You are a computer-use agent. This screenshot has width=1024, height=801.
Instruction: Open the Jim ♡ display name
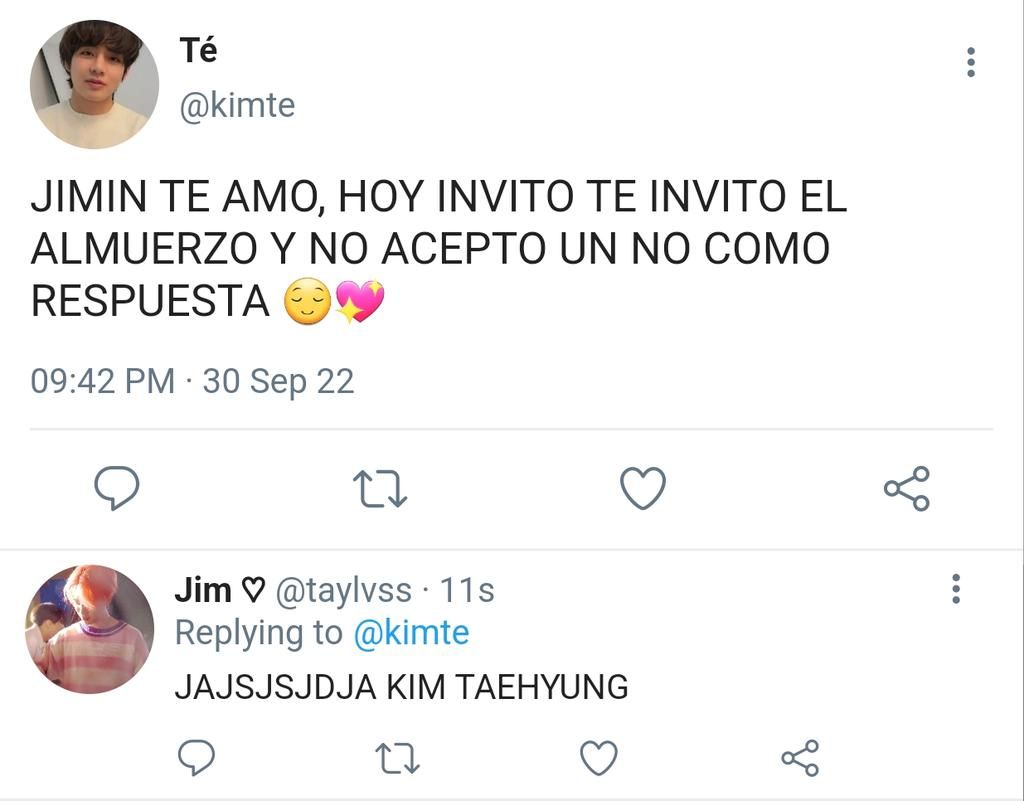point(220,590)
